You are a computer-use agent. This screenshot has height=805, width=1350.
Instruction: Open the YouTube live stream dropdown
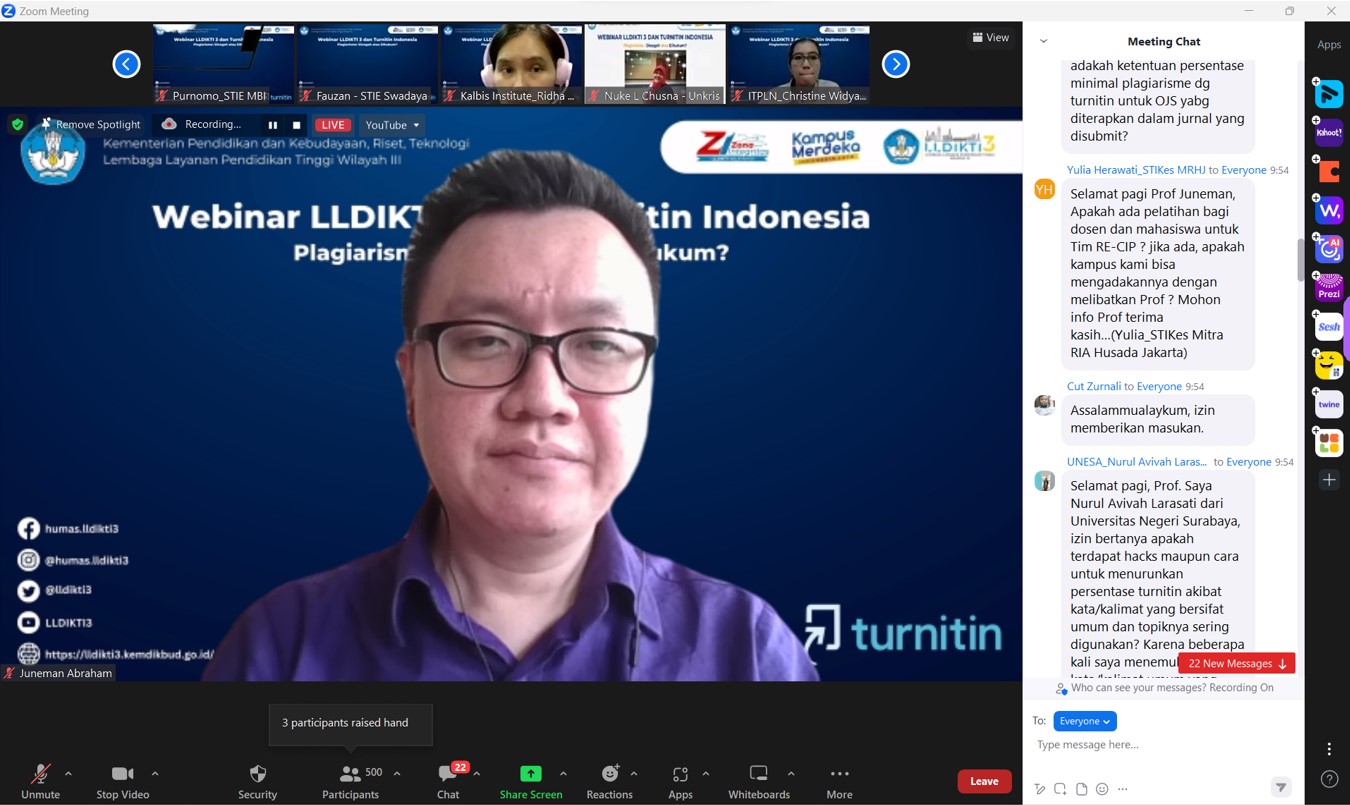point(391,125)
